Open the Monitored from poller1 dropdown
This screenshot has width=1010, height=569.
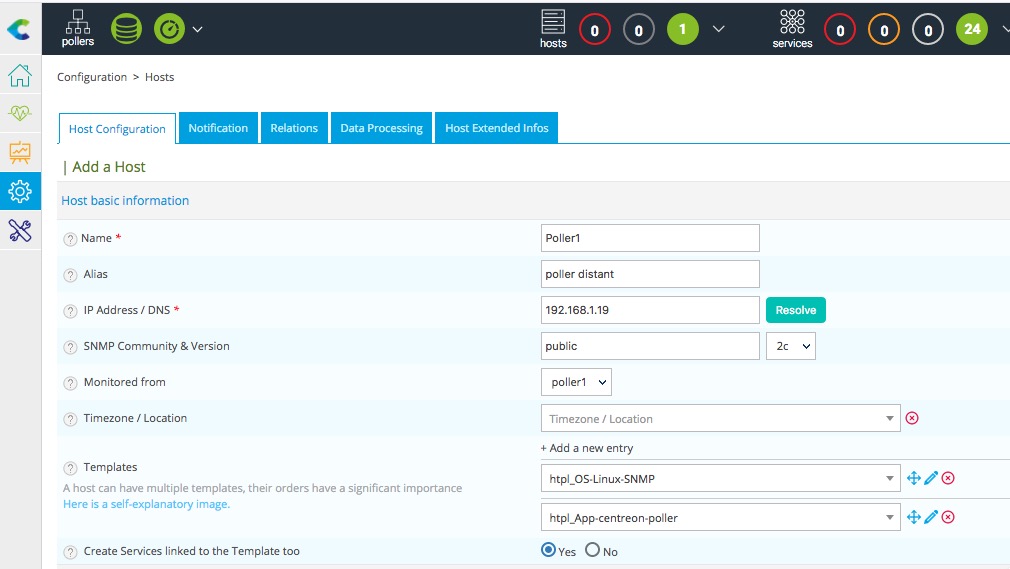(575, 382)
